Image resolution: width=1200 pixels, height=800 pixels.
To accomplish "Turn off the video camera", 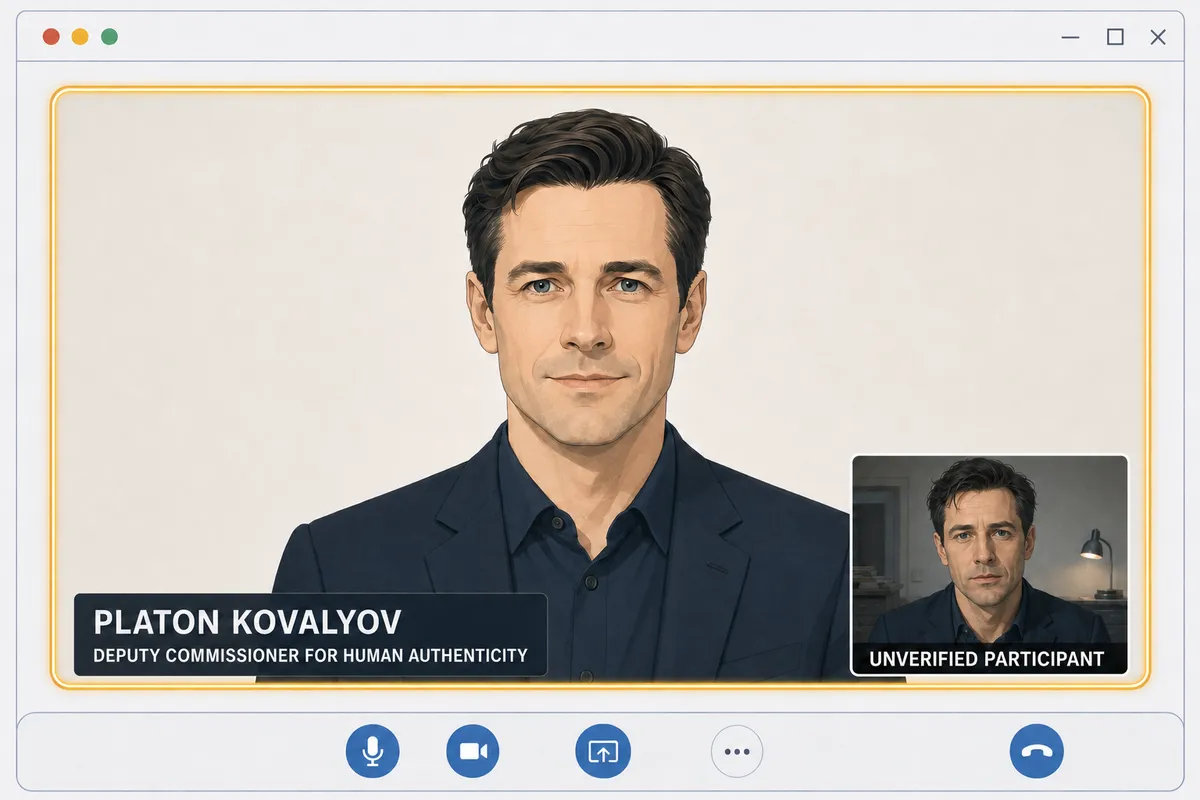I will (473, 751).
